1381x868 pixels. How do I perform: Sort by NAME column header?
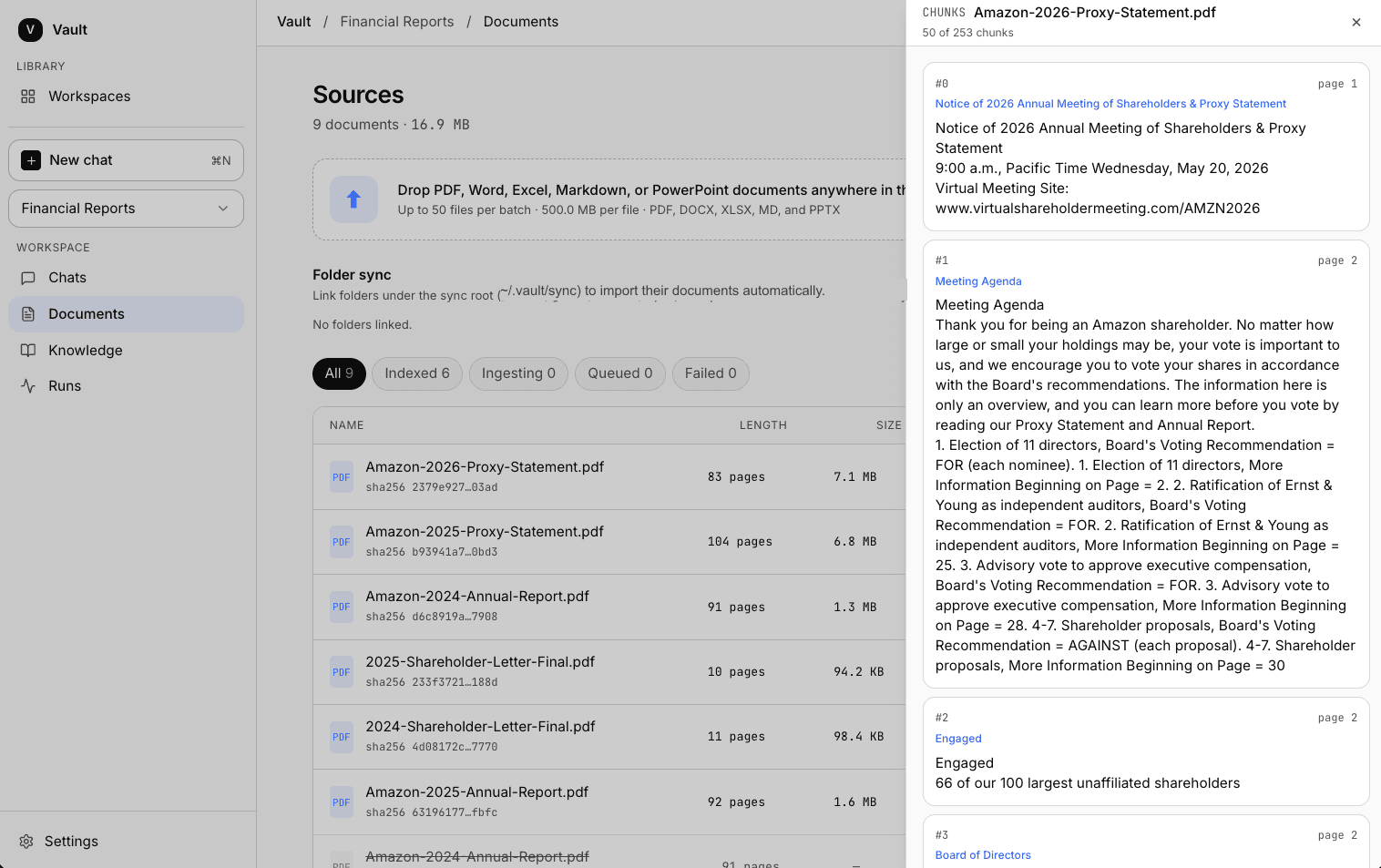pos(347,425)
